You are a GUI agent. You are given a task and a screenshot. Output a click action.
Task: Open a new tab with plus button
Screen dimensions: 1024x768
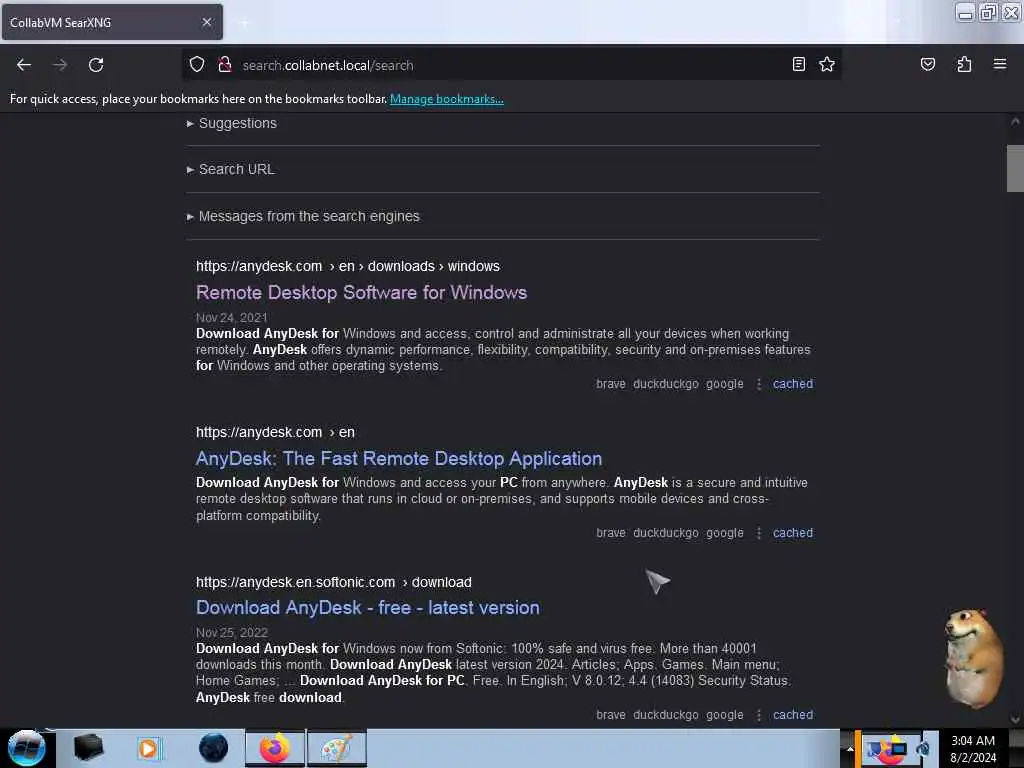coord(244,23)
